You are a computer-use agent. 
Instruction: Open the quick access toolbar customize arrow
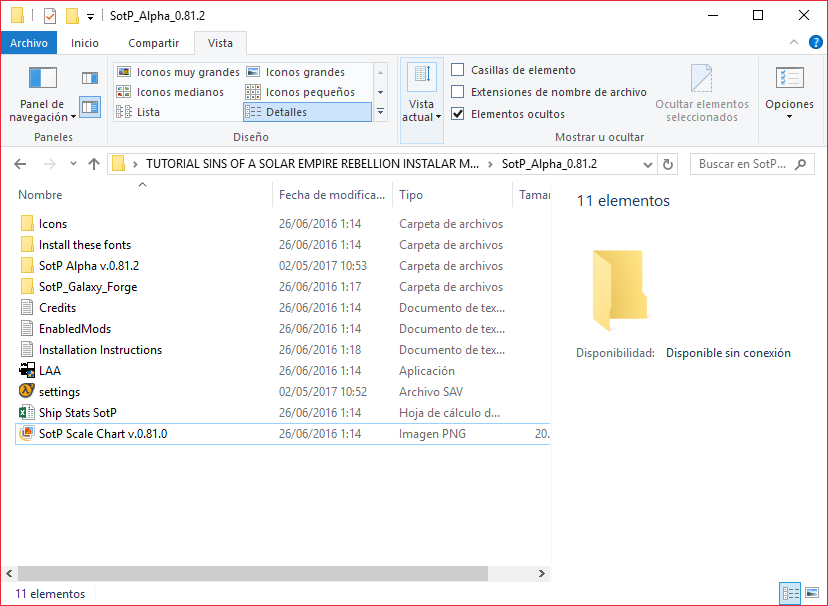(90, 17)
